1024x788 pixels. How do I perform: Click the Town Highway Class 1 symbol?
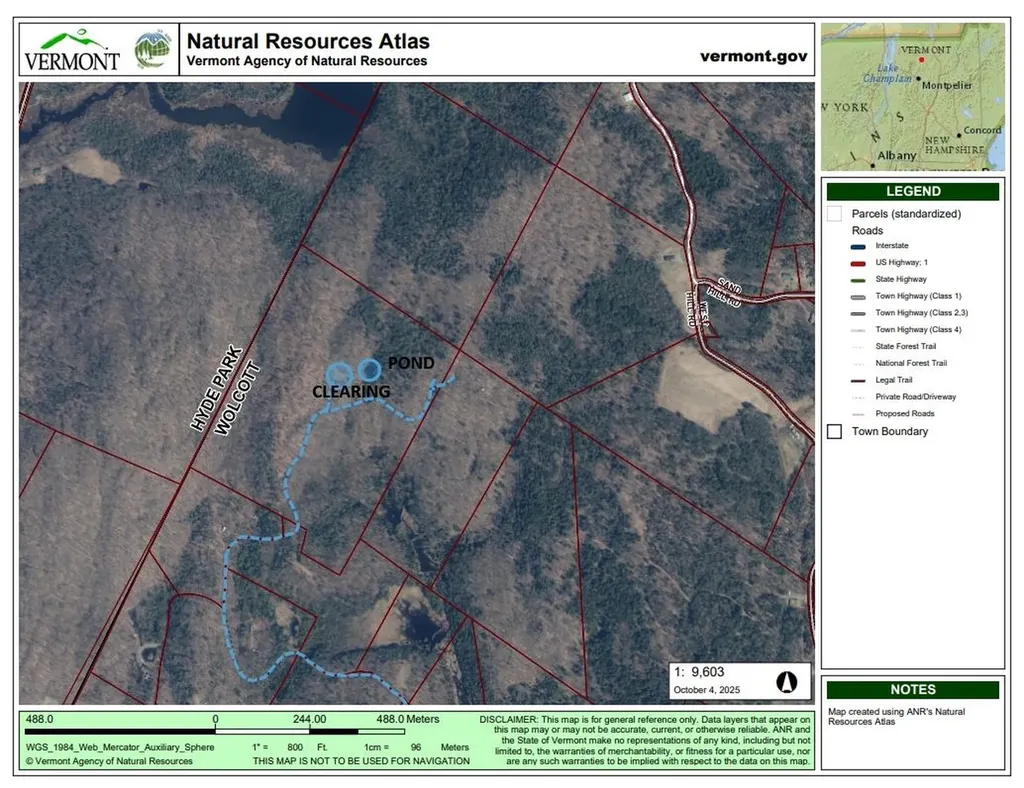[x=859, y=296]
